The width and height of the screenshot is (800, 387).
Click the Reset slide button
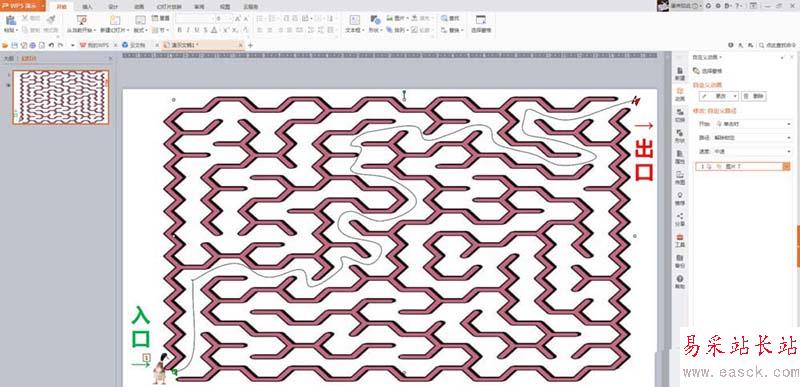tap(161, 18)
